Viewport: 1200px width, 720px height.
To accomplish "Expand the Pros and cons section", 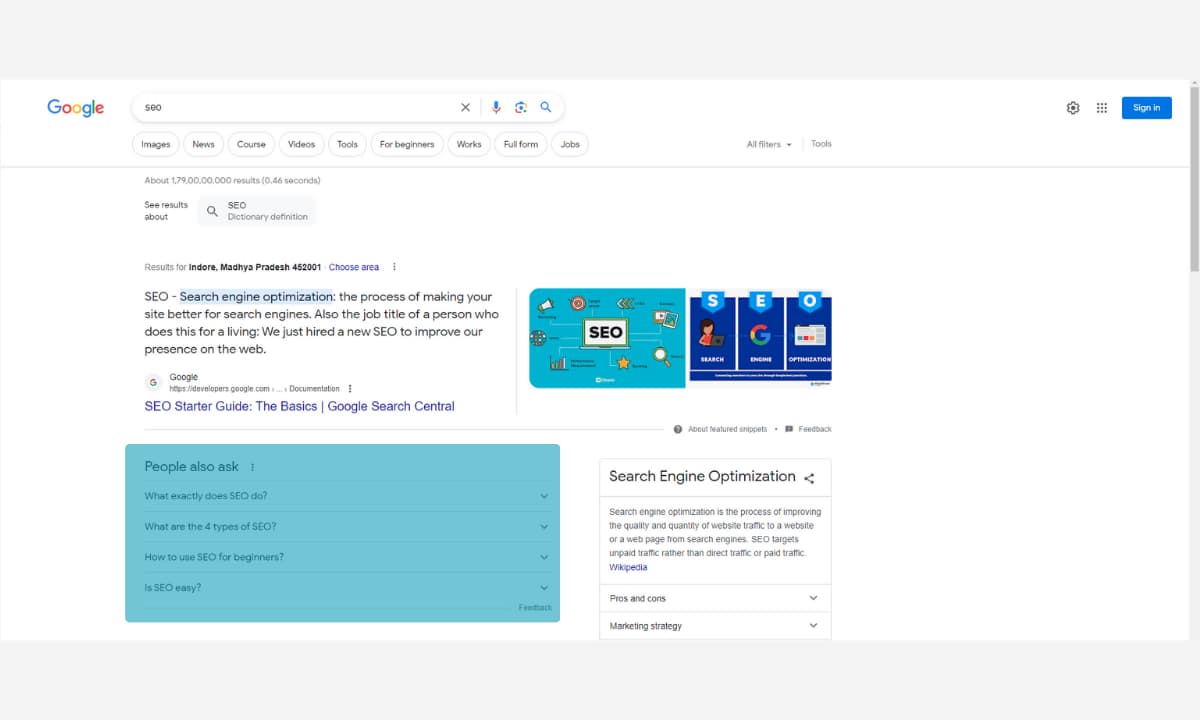I will click(x=715, y=598).
